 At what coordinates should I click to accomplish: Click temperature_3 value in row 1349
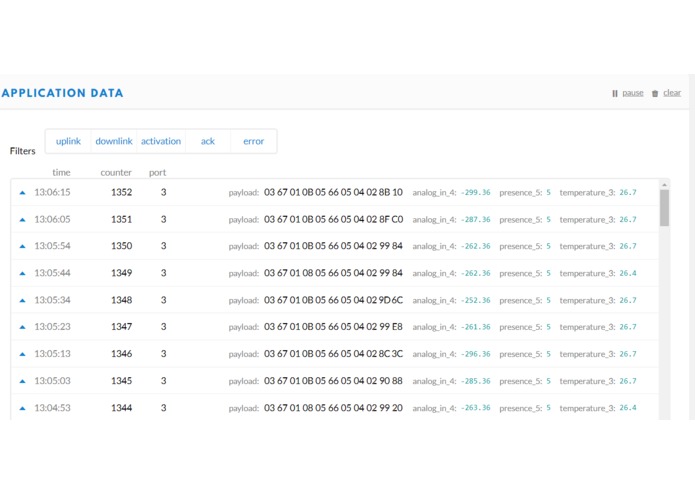tap(628, 273)
